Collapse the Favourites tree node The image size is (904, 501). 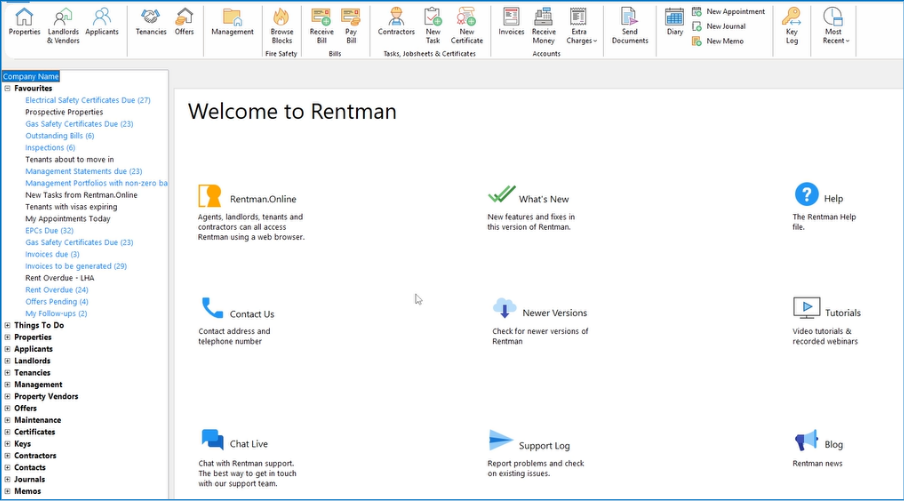[x=7, y=88]
